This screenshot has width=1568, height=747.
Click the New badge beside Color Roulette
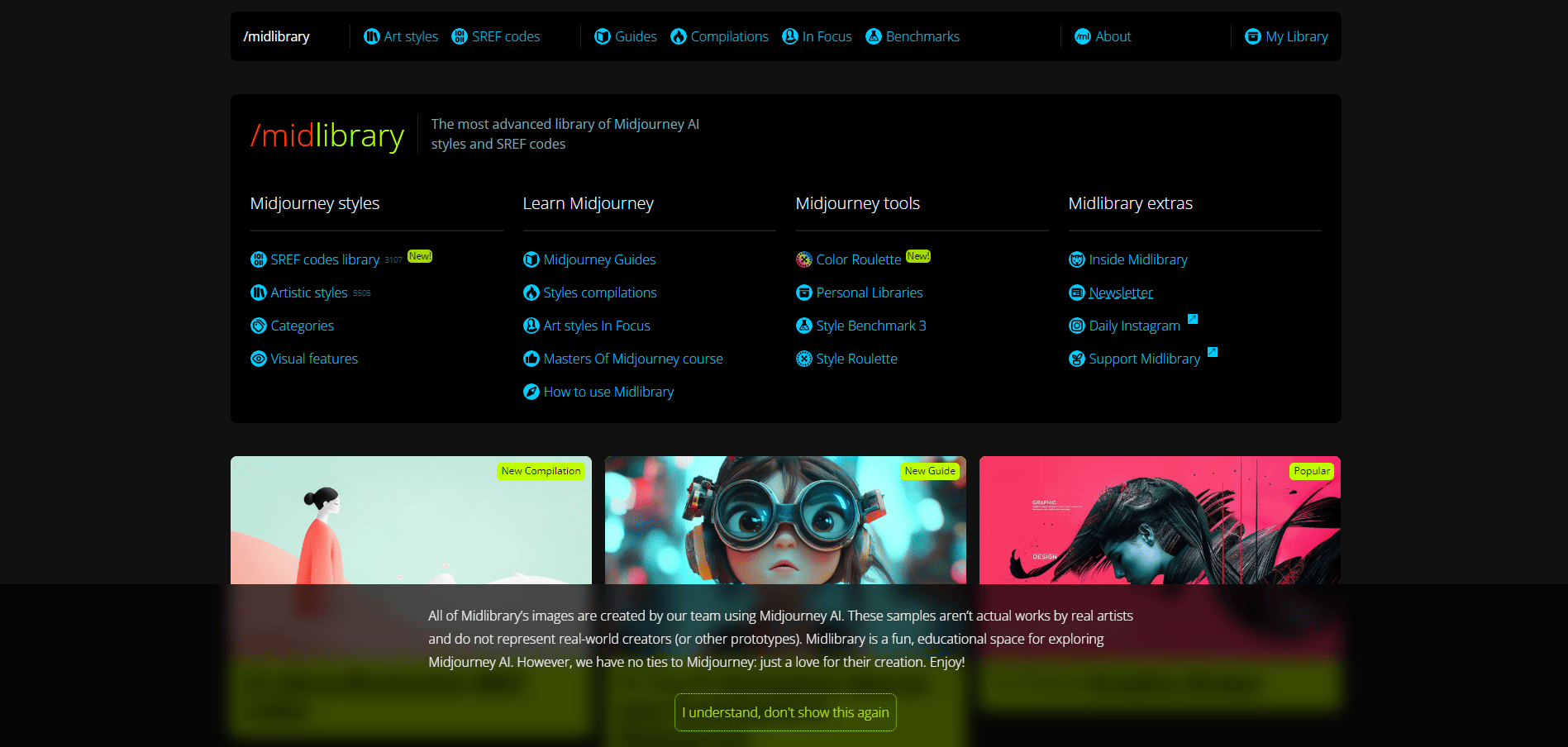coord(918,256)
